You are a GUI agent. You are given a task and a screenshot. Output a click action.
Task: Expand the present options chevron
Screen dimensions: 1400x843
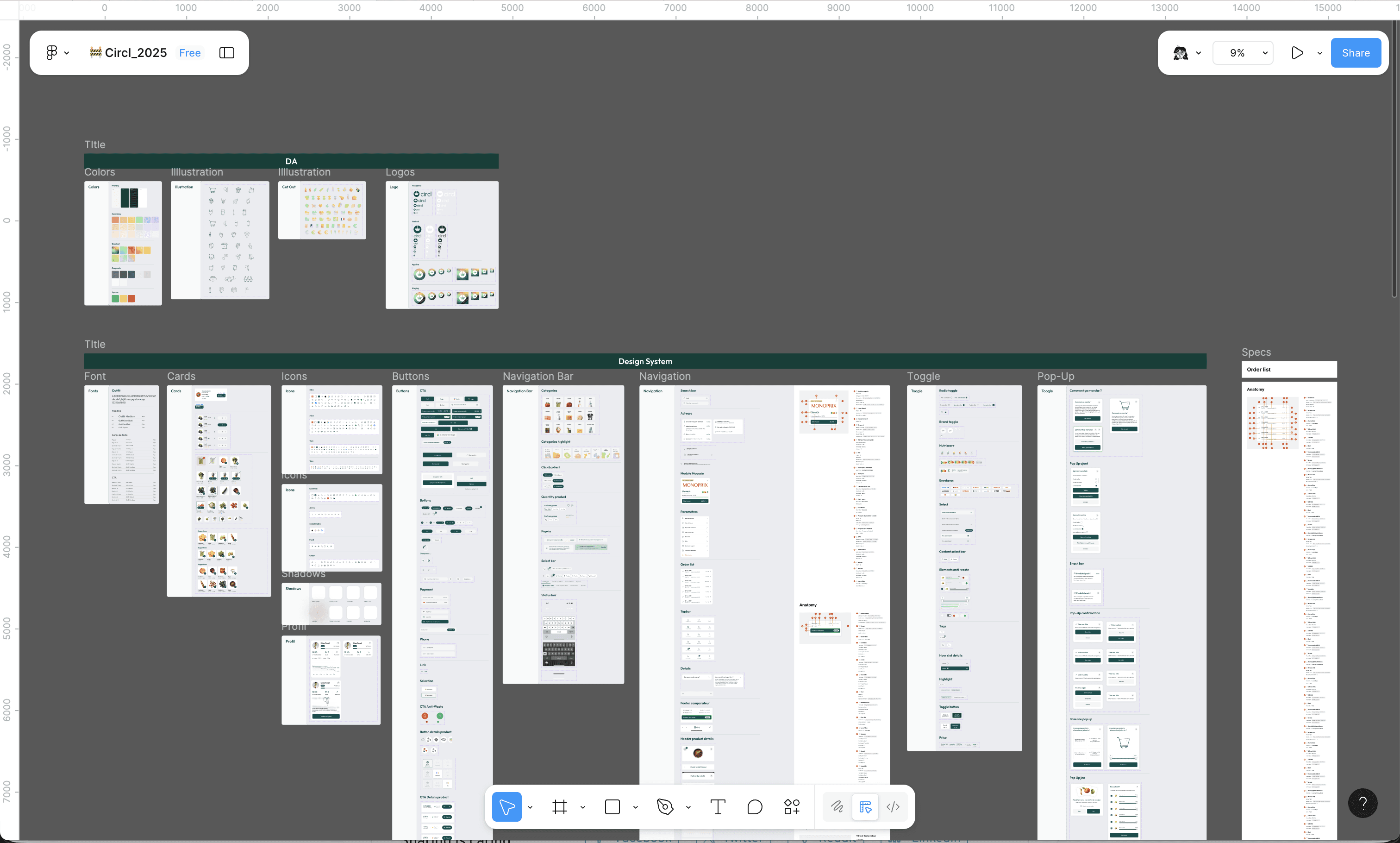(x=1319, y=53)
